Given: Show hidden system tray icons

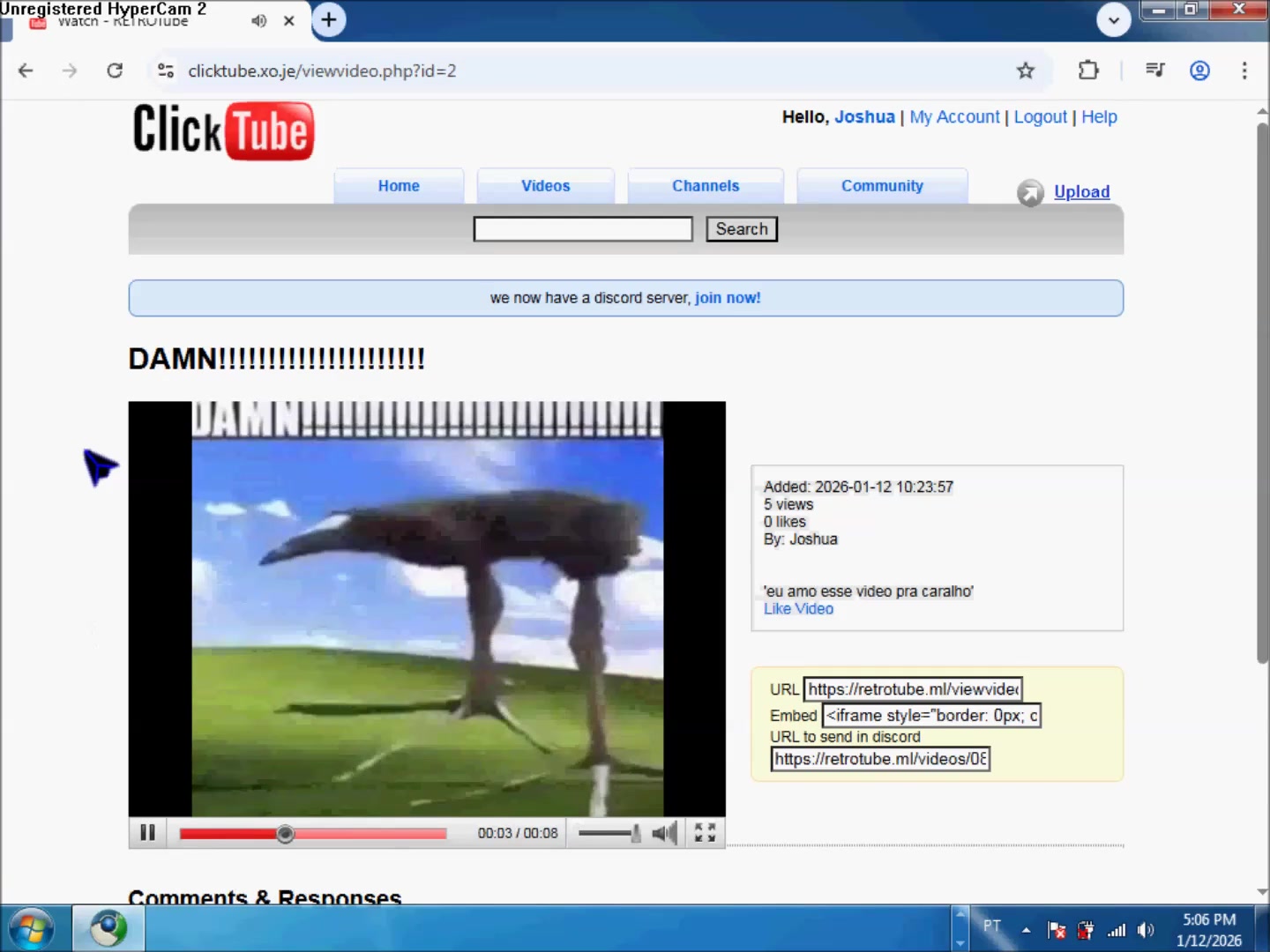Looking at the screenshot, I should coord(1026,930).
